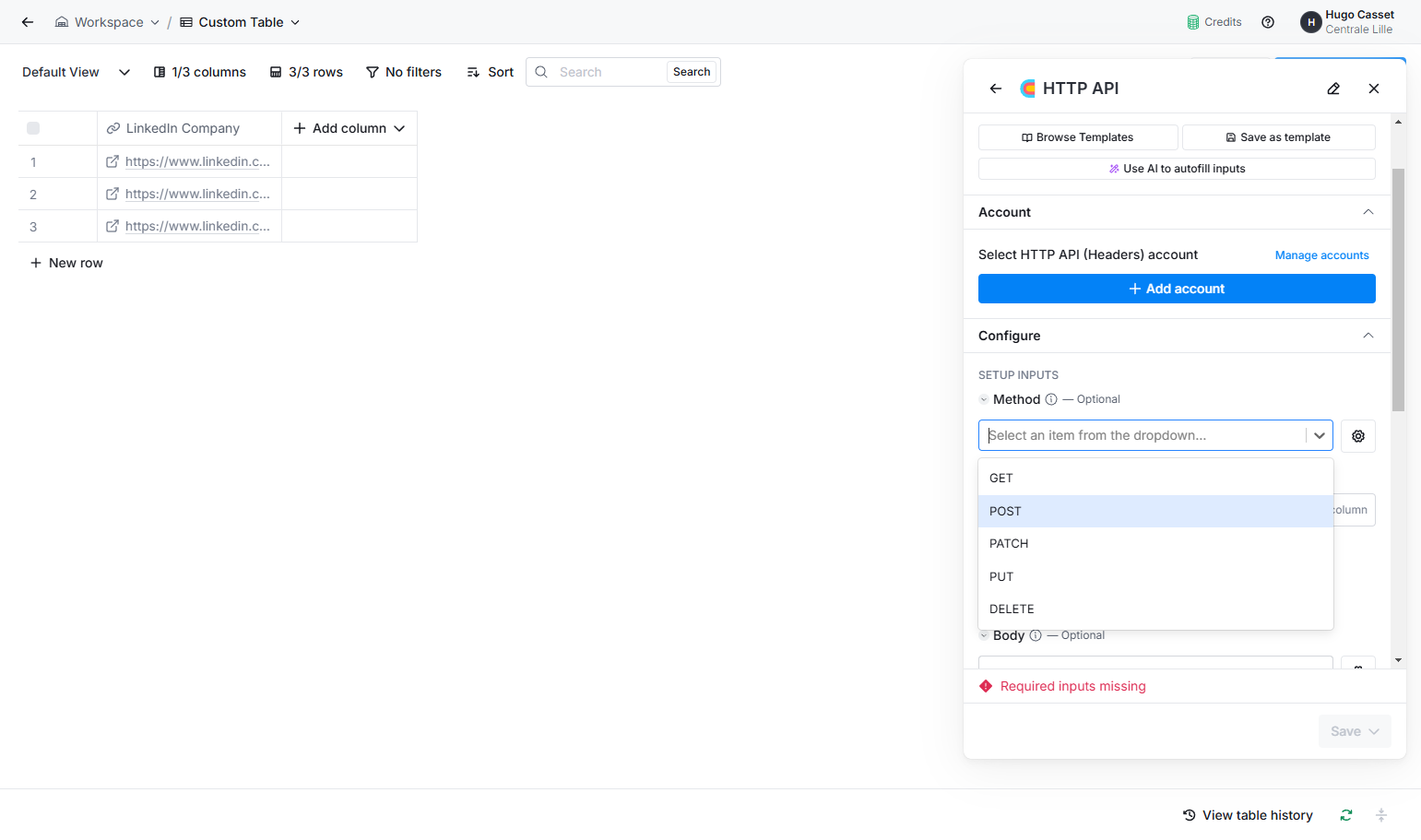Tick the select-all checkbox in table header
The image size is (1421, 840).
33,128
